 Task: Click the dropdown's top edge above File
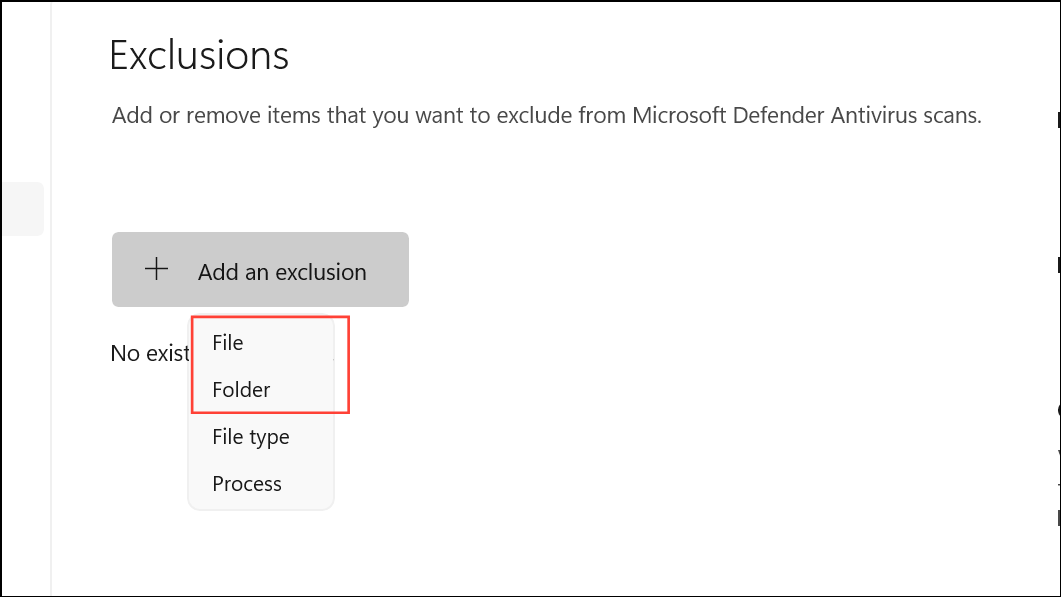pos(261,318)
